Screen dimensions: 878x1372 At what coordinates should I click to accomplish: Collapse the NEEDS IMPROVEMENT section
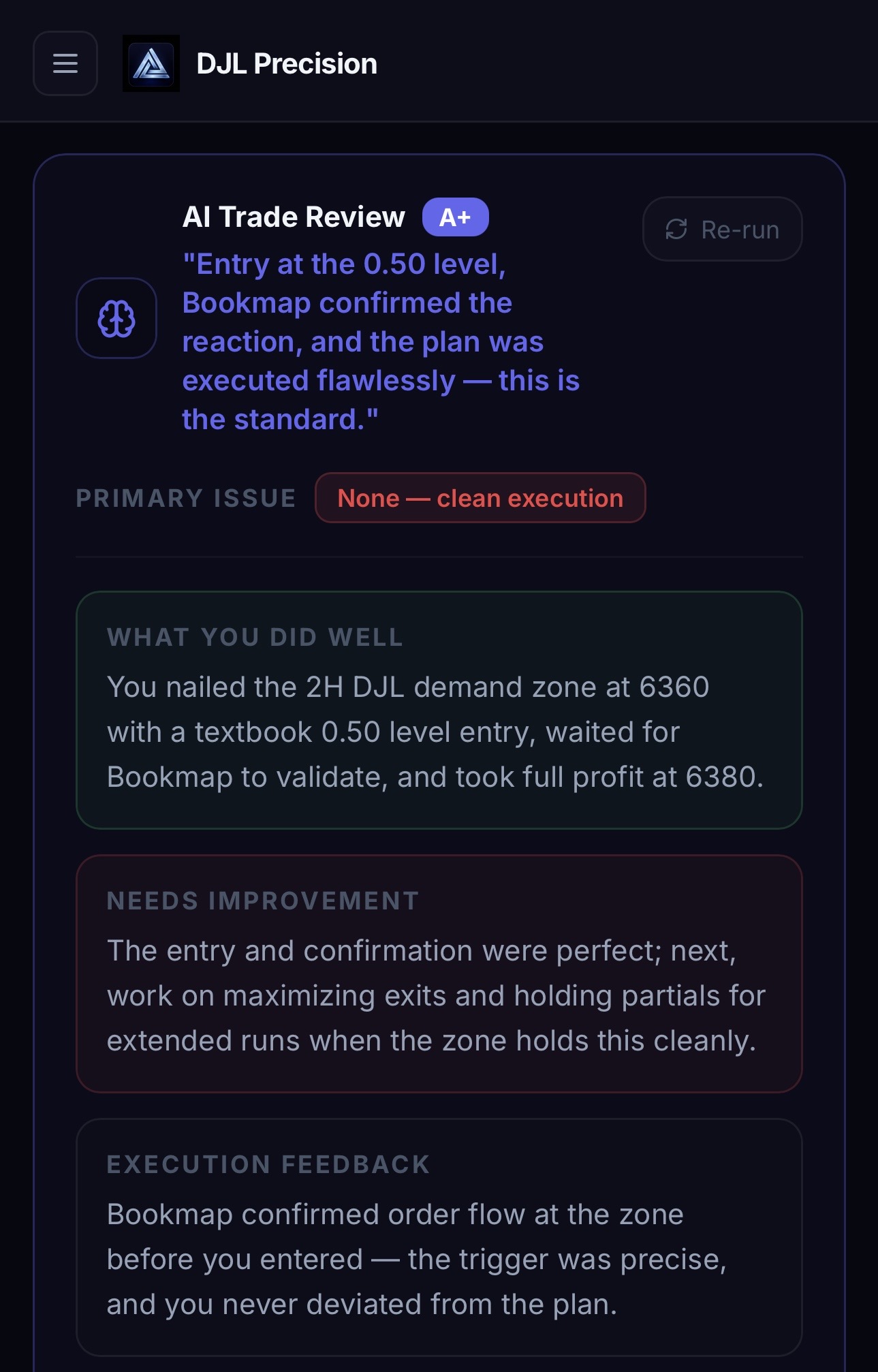[439, 974]
